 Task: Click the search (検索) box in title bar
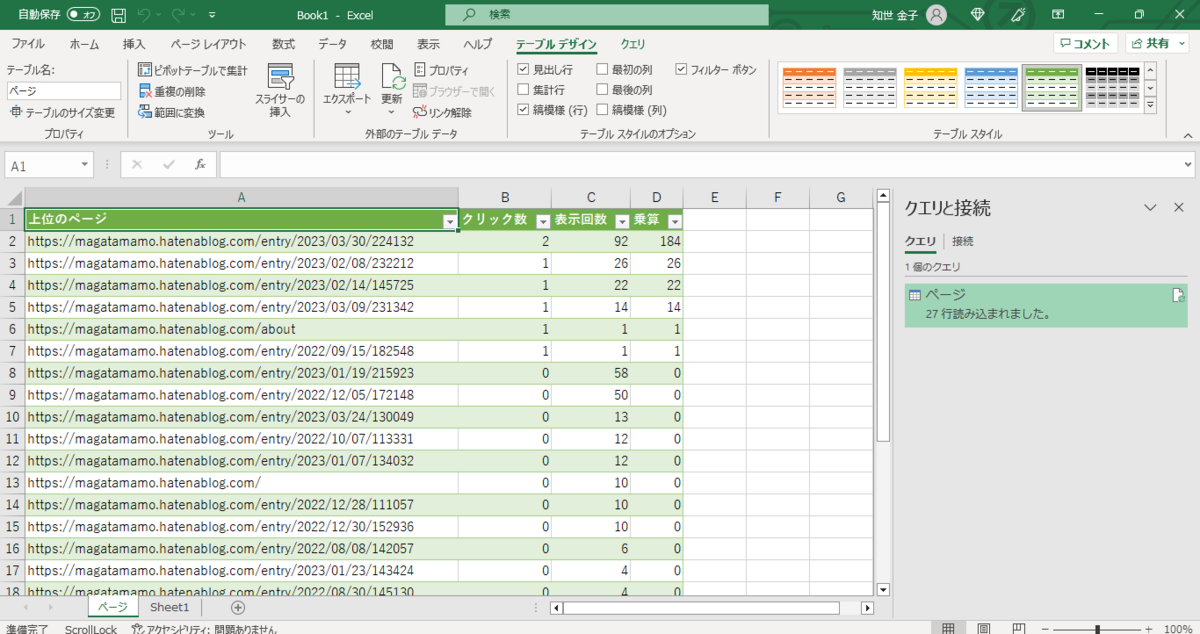[x=609, y=15]
